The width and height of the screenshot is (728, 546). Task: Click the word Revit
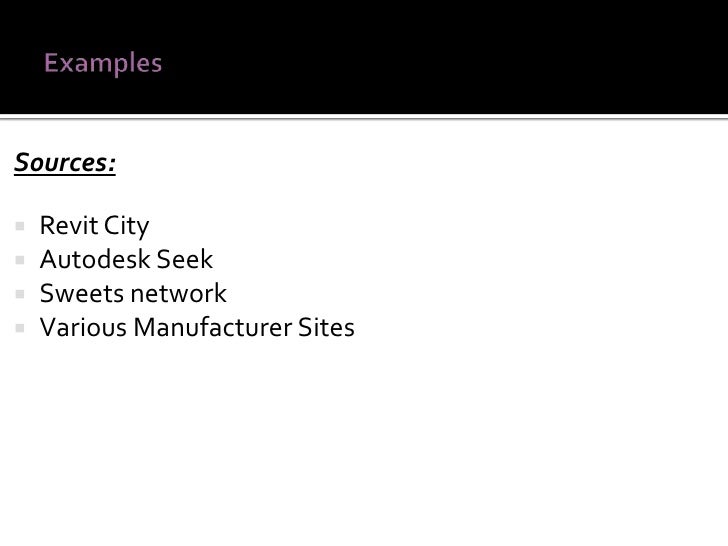(x=69, y=226)
